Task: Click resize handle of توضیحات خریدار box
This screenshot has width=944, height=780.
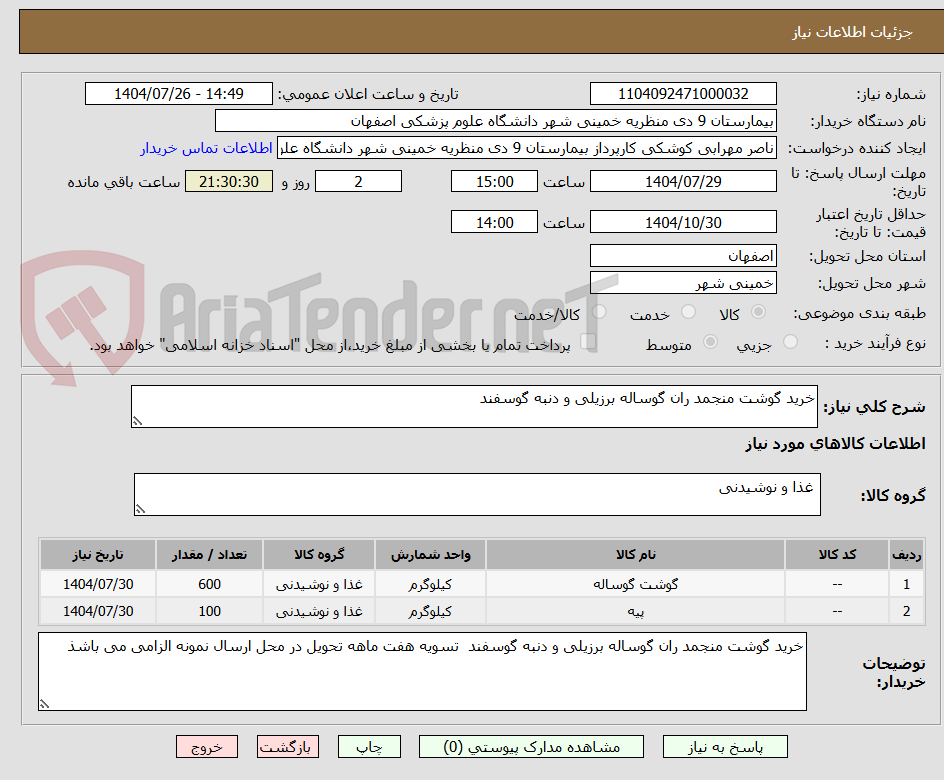Action: pyautogui.click(x=45, y=704)
